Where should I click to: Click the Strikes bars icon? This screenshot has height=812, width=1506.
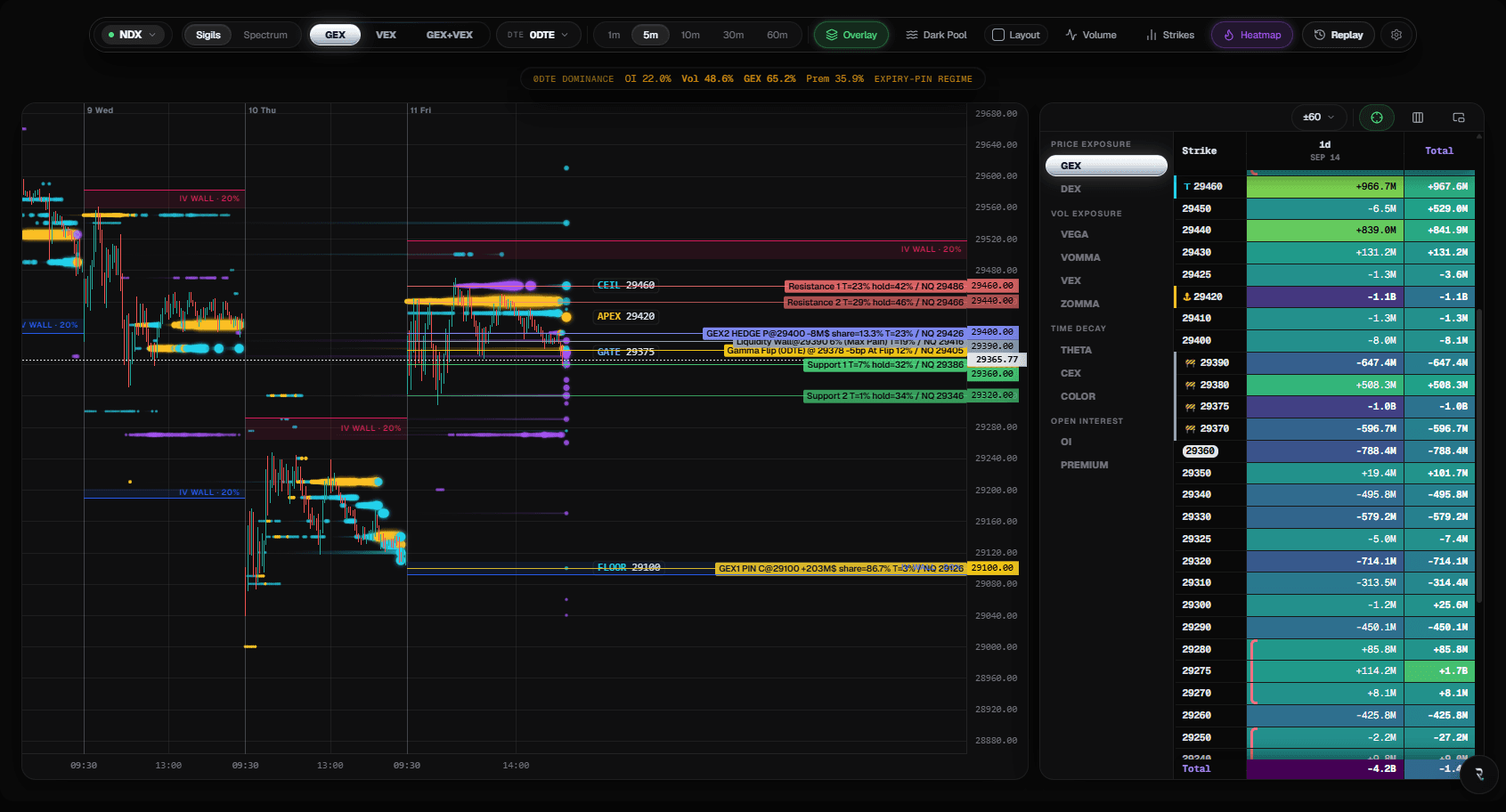point(1152,35)
